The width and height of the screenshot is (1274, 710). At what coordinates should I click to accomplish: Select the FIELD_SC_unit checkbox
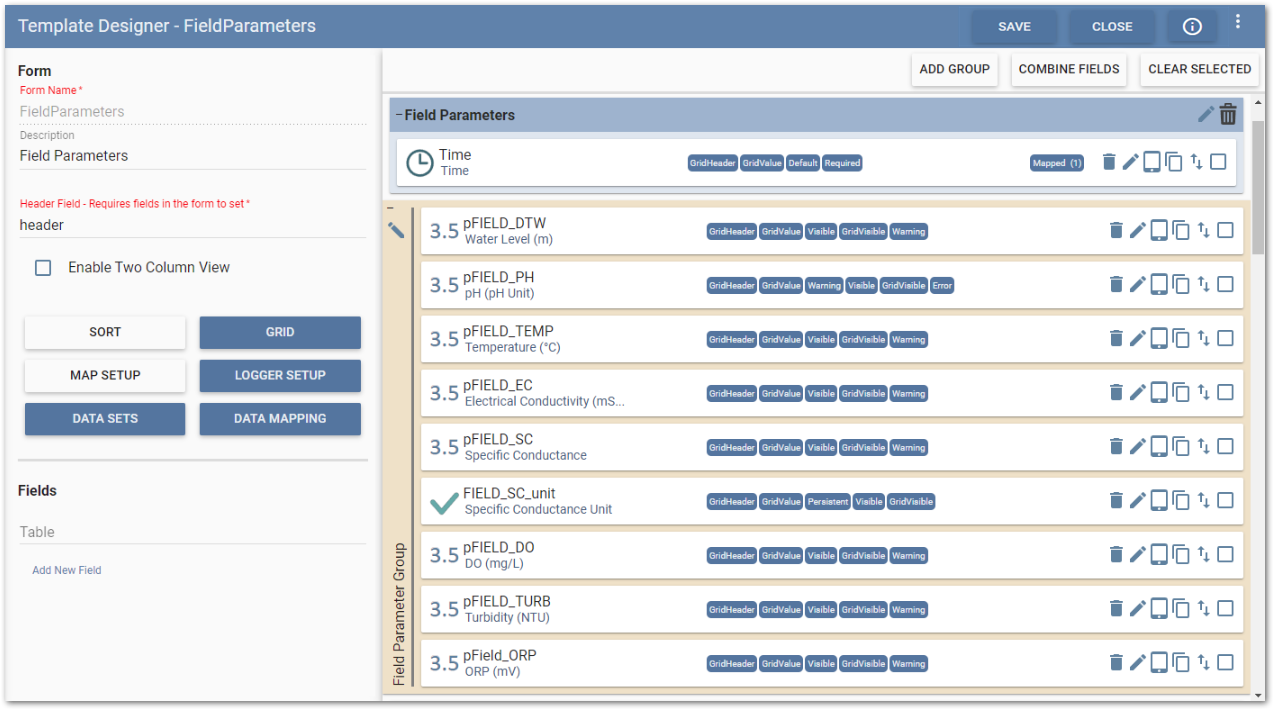tap(1225, 500)
